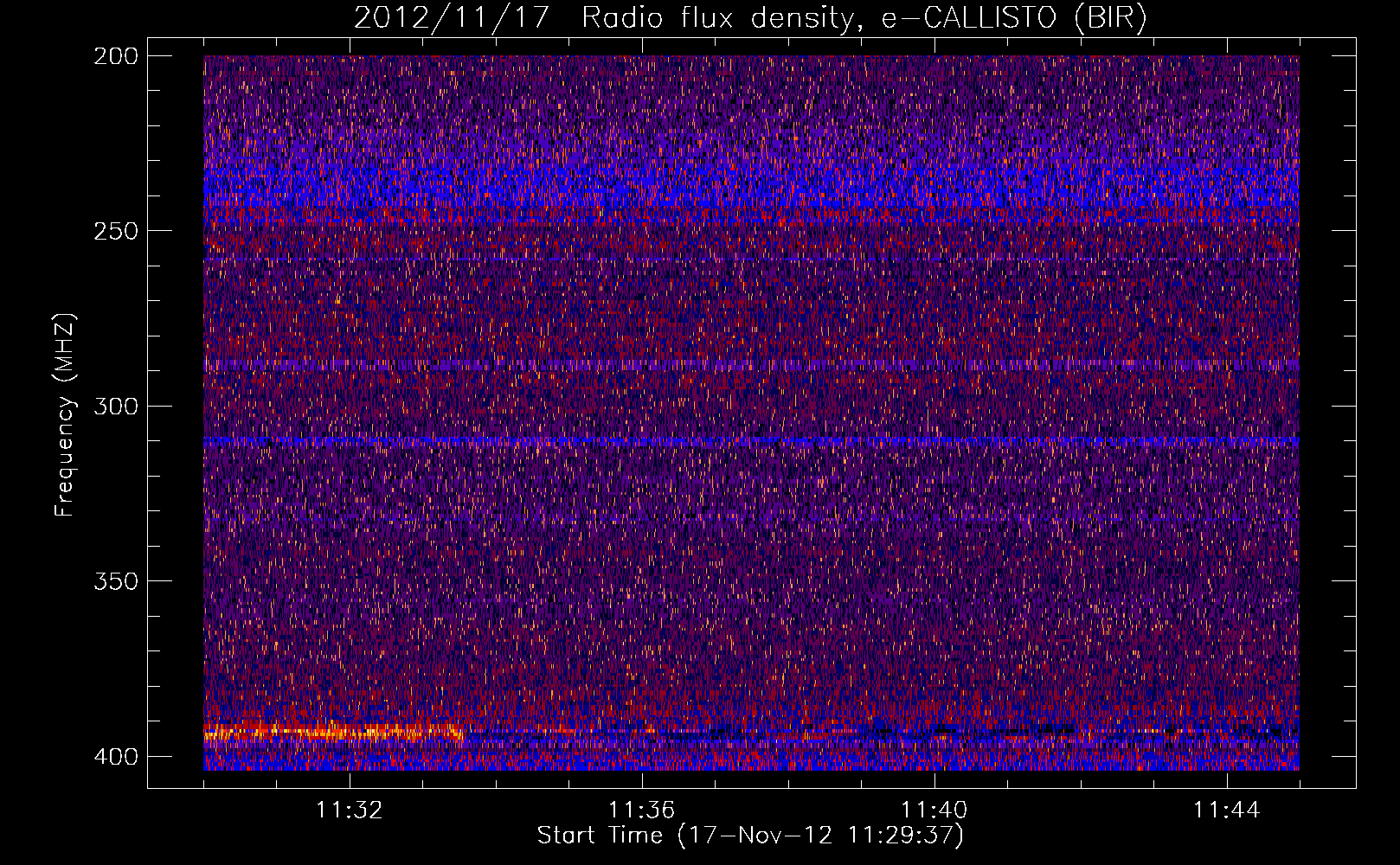Image resolution: width=1400 pixels, height=865 pixels.
Task: Click the thin blue interference line at 310 MHz
Action: click(x=751, y=441)
